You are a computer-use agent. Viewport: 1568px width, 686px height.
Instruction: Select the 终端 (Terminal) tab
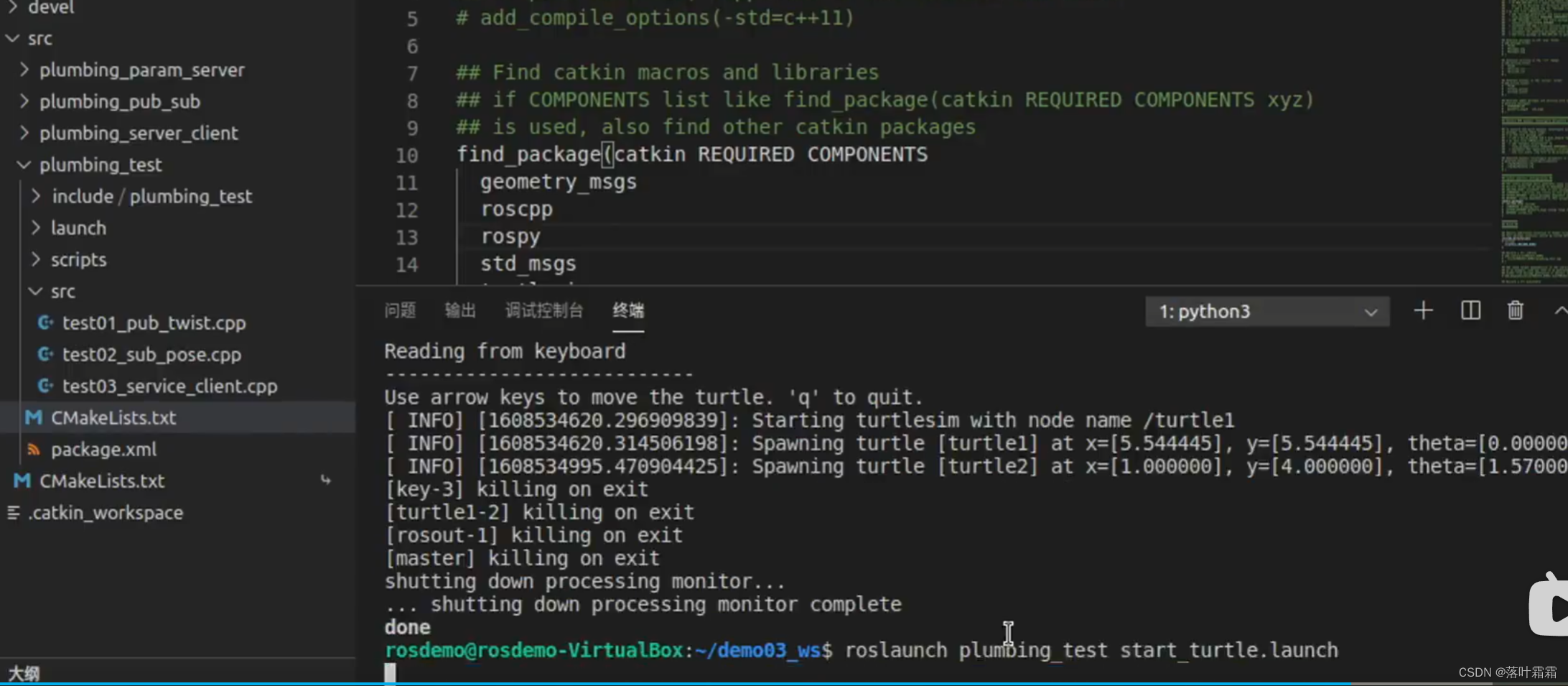[x=628, y=310]
